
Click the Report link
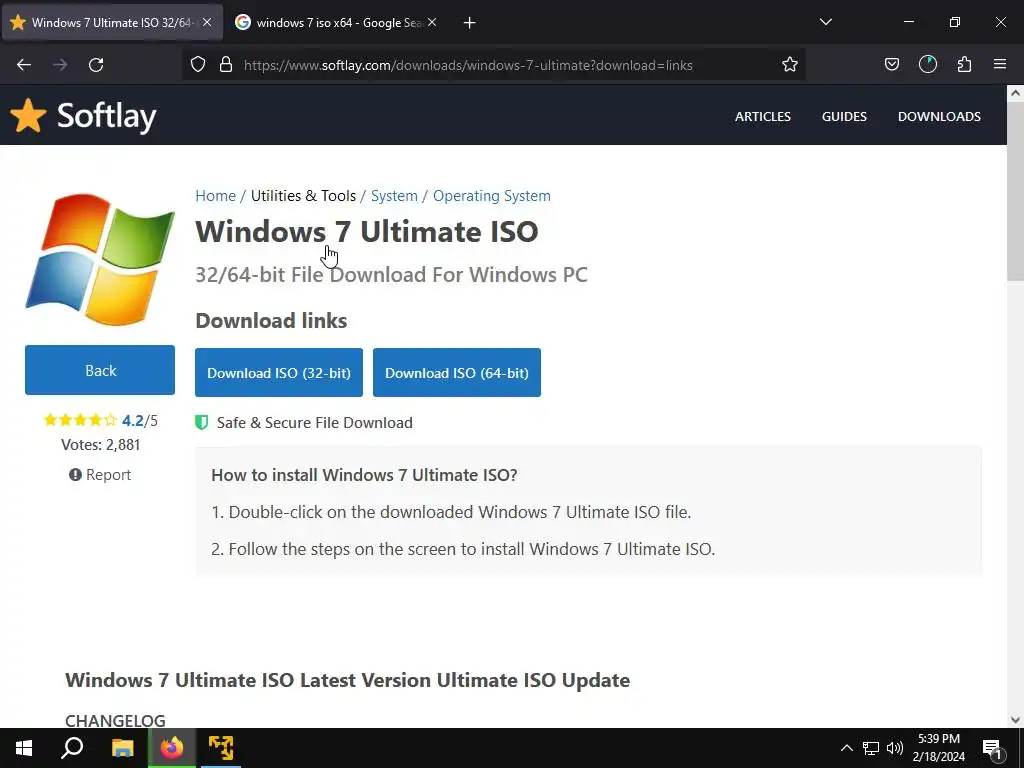pos(100,475)
